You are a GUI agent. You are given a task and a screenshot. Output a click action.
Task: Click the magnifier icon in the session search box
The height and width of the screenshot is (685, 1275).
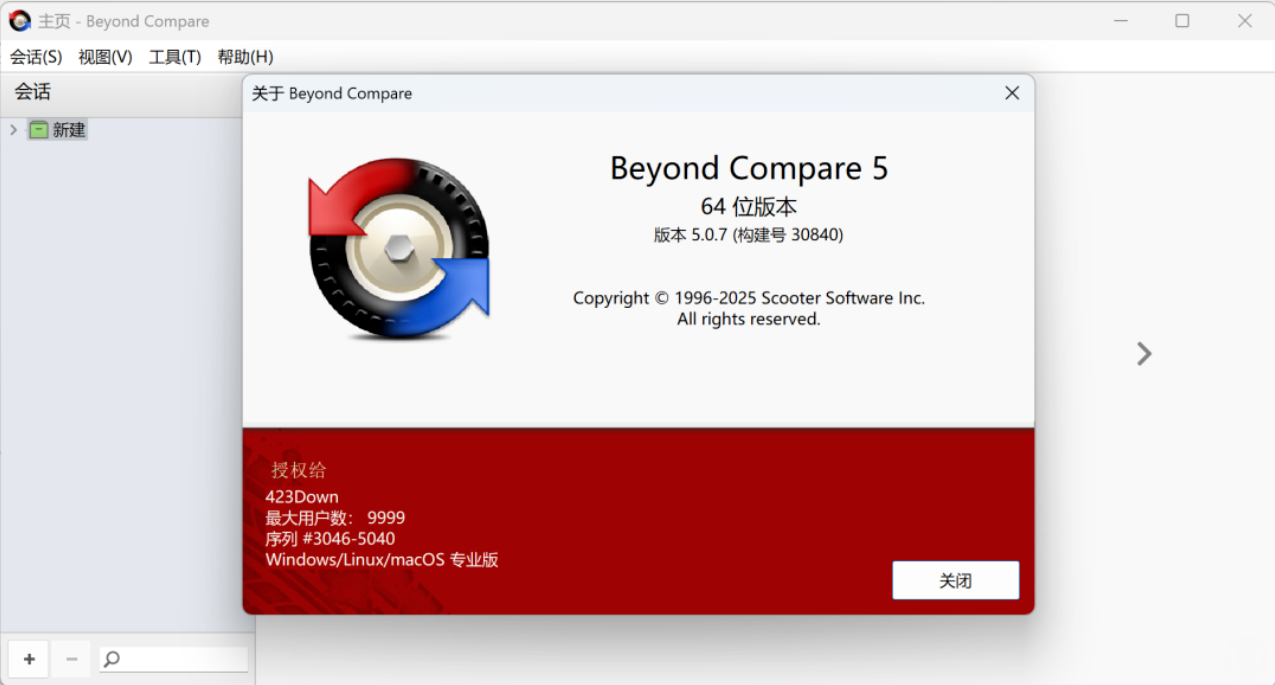coord(112,659)
